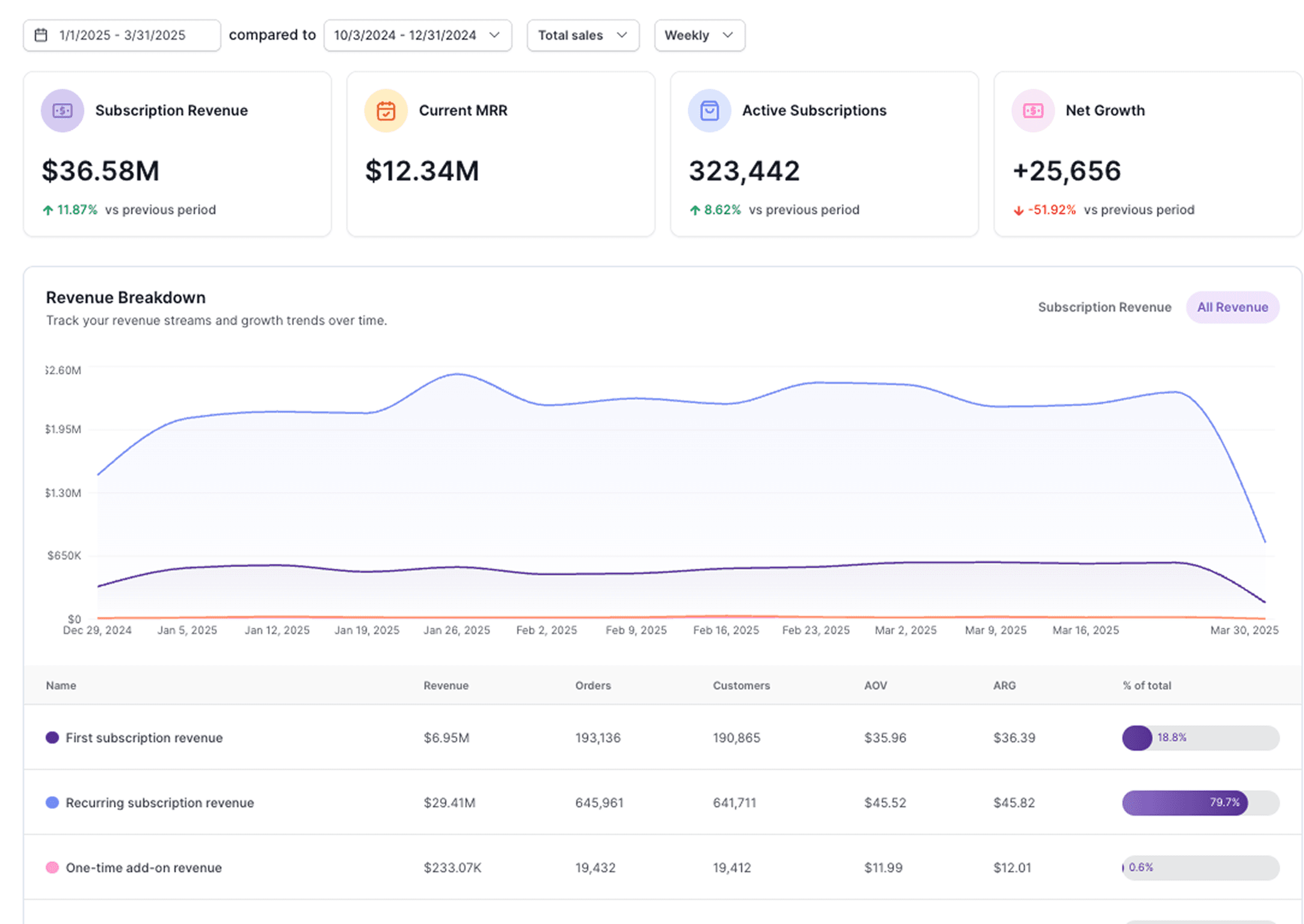The image size is (1304, 924).
Task: Open the comparison date range dropdown
Action: pos(417,35)
